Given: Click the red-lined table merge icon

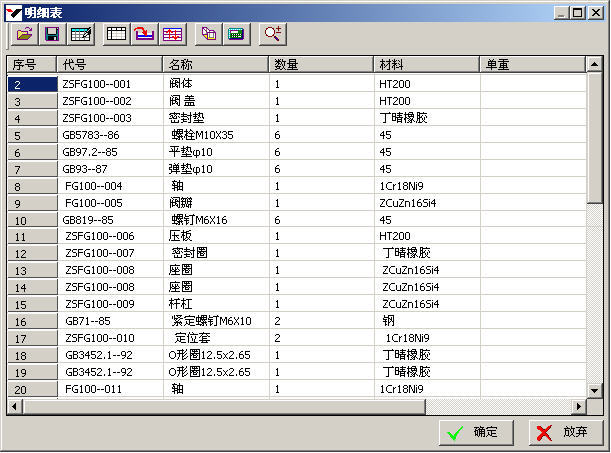Looking at the screenshot, I should (173, 34).
